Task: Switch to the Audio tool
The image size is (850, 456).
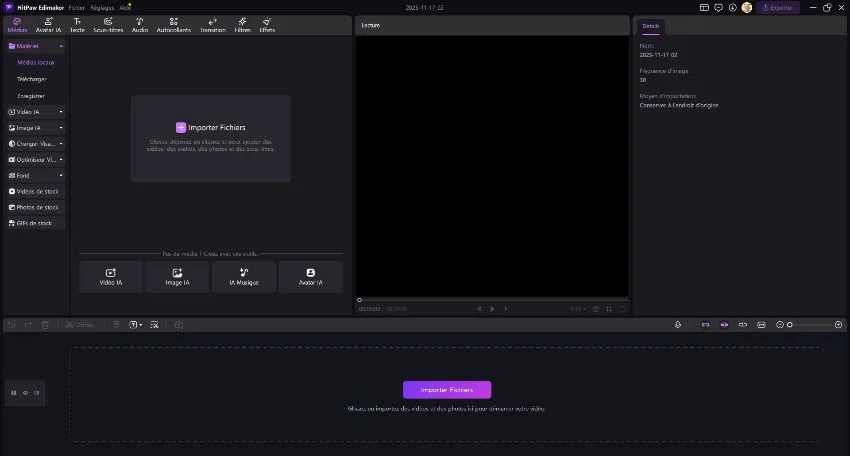Action: click(140, 25)
